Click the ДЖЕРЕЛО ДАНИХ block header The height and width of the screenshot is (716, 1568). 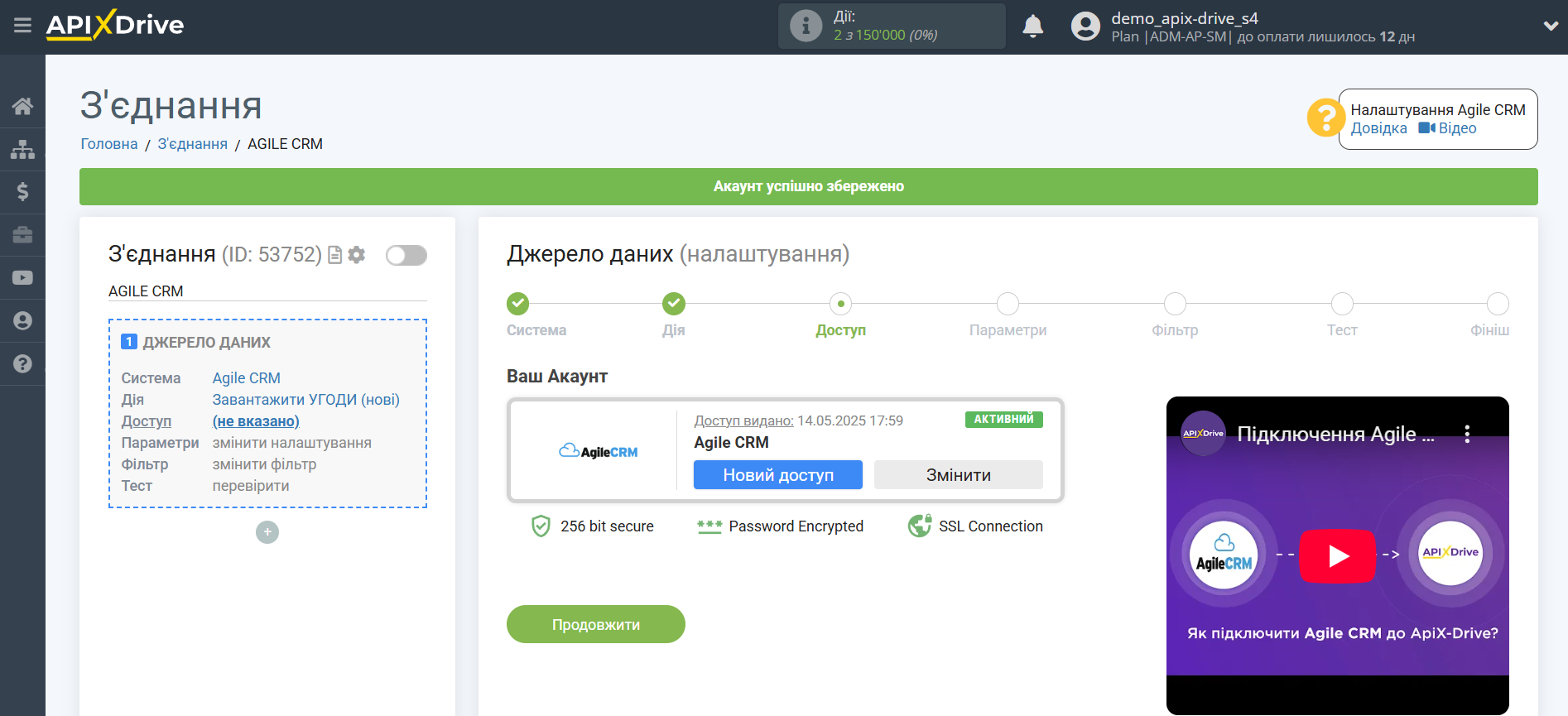[207, 343]
